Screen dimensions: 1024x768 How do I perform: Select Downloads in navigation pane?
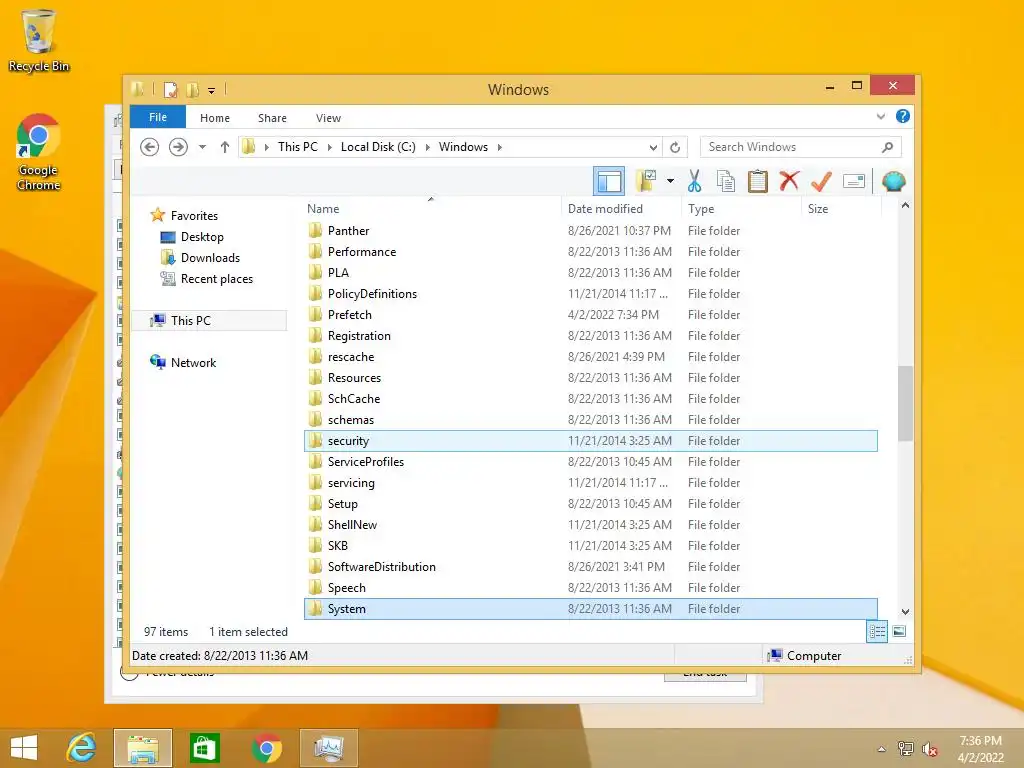tap(210, 258)
